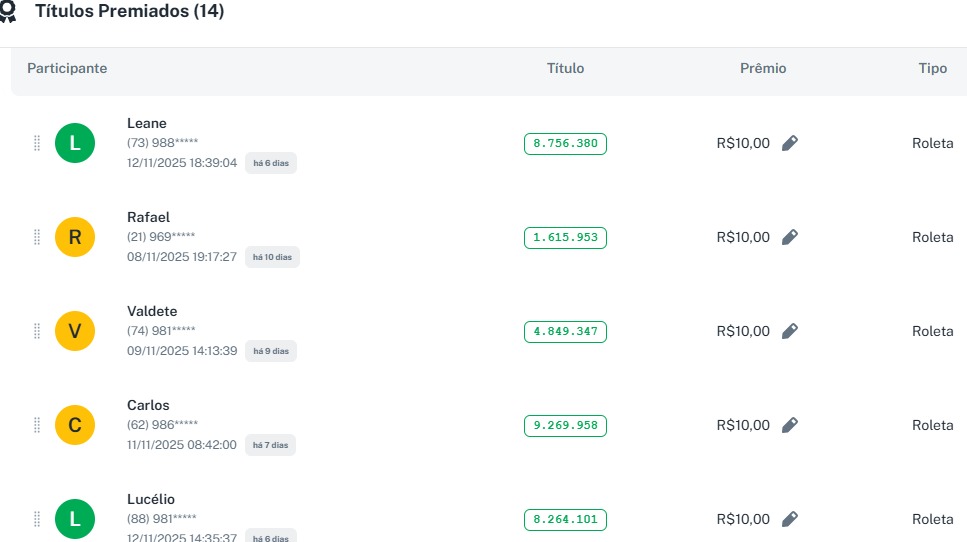Grab the drag handle beside Leane
Screen dimensions: 967x542
tap(37, 143)
